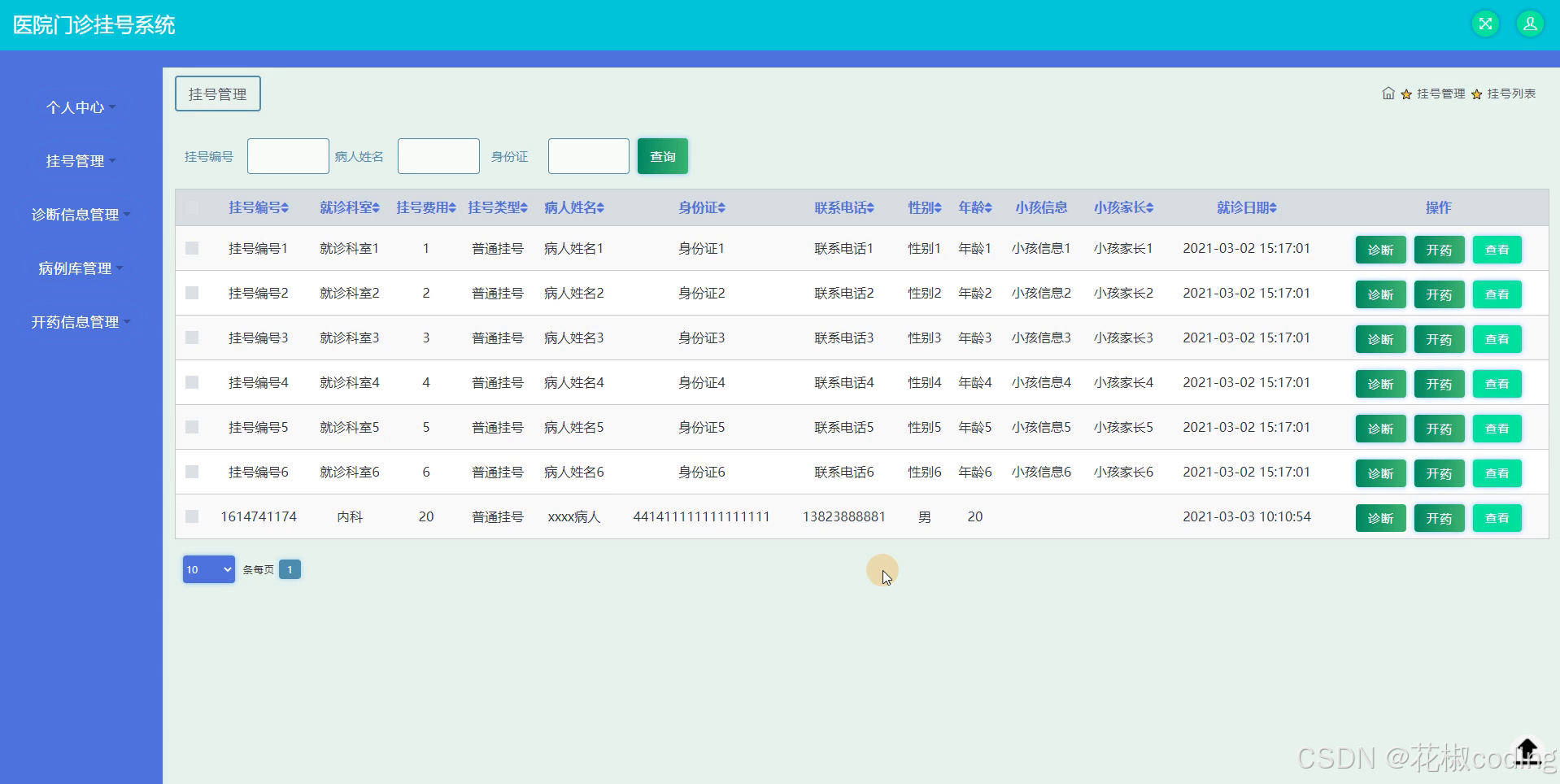Screen dimensions: 1560x784
Task: Select the 挂号管理 tab above search
Action: [217, 94]
